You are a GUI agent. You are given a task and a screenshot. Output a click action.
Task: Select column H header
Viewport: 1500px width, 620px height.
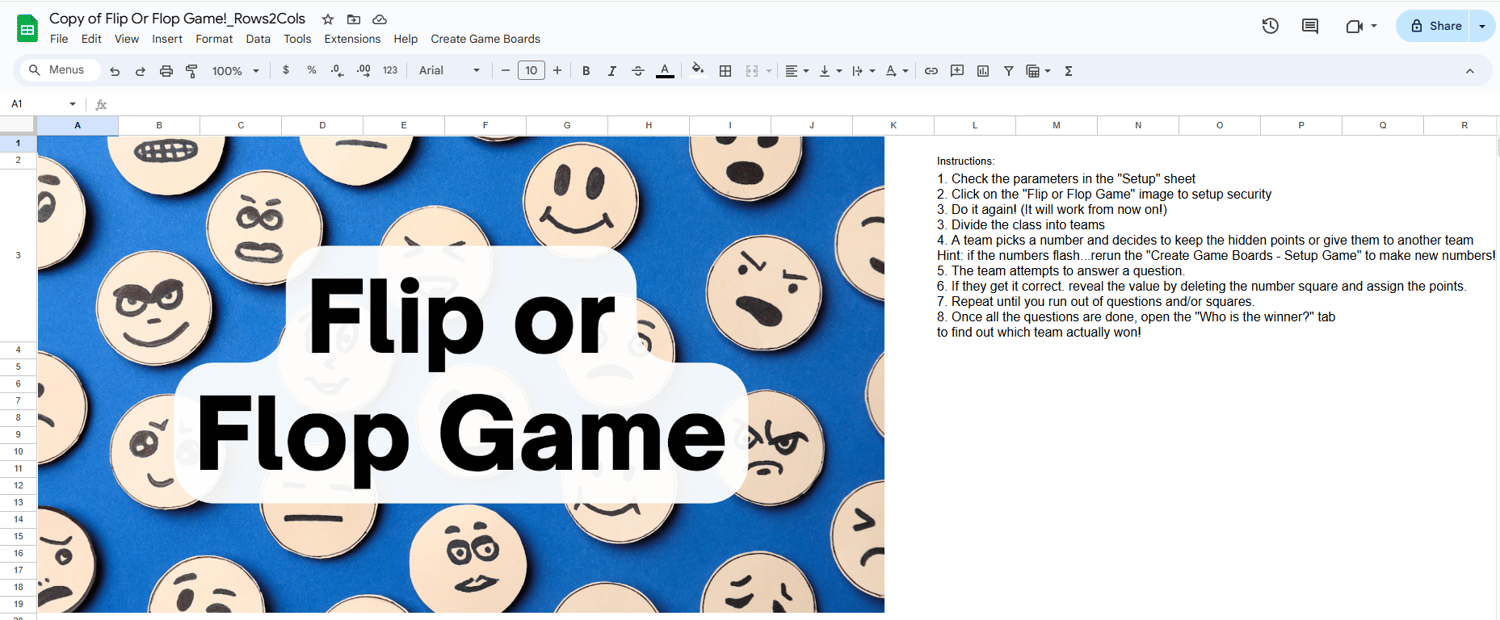[x=648, y=125]
